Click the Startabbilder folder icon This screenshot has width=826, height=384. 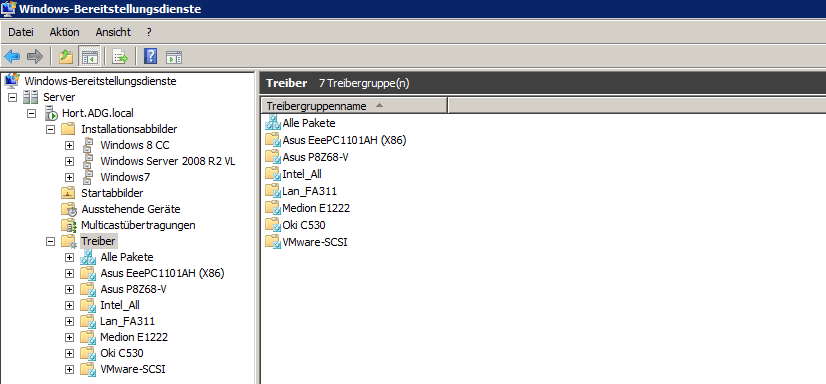(68, 193)
